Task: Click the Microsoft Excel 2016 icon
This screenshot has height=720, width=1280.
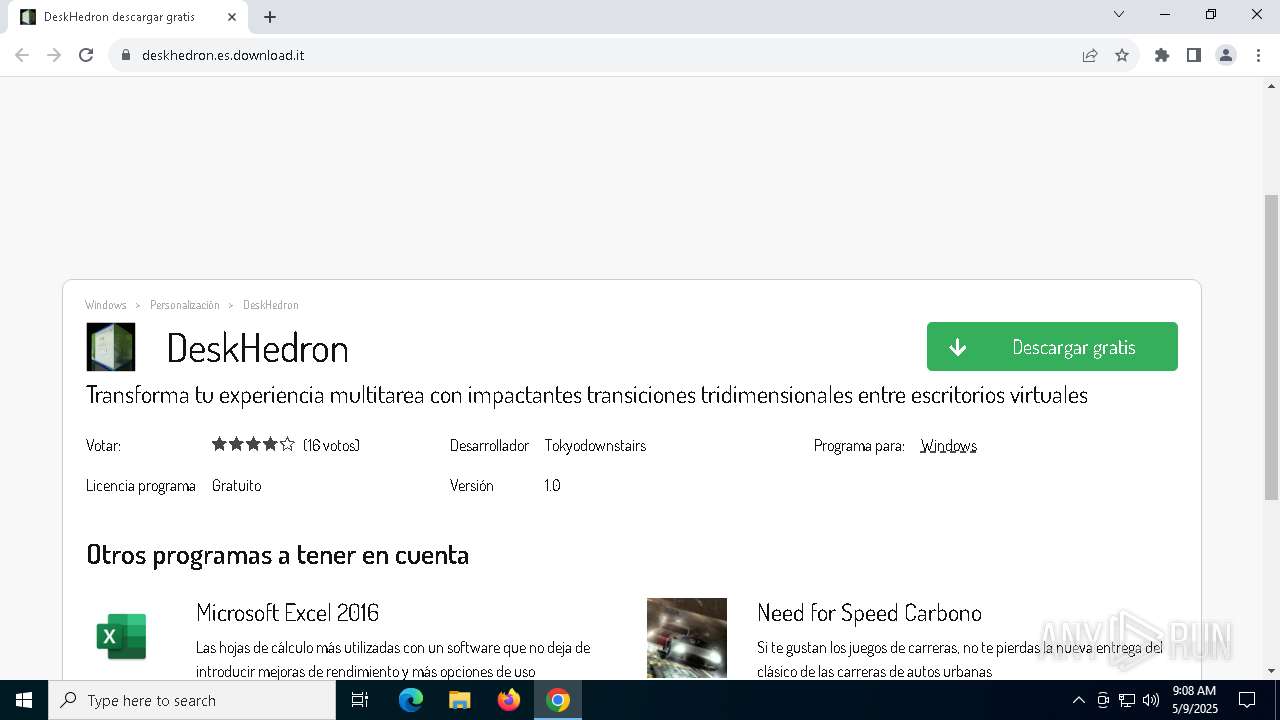Action: 121,637
